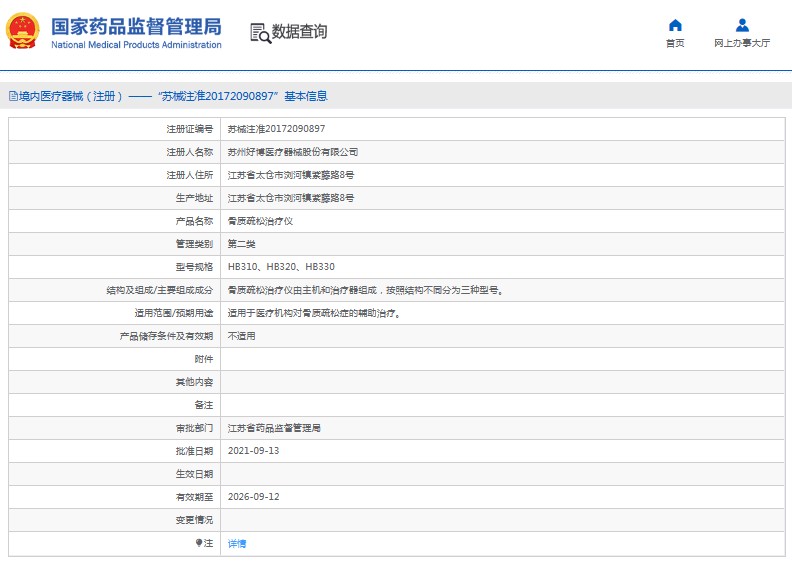Viewport: 792px width, 565px height.
Task: Click the 数据查询 search document icon
Action: pos(261,33)
